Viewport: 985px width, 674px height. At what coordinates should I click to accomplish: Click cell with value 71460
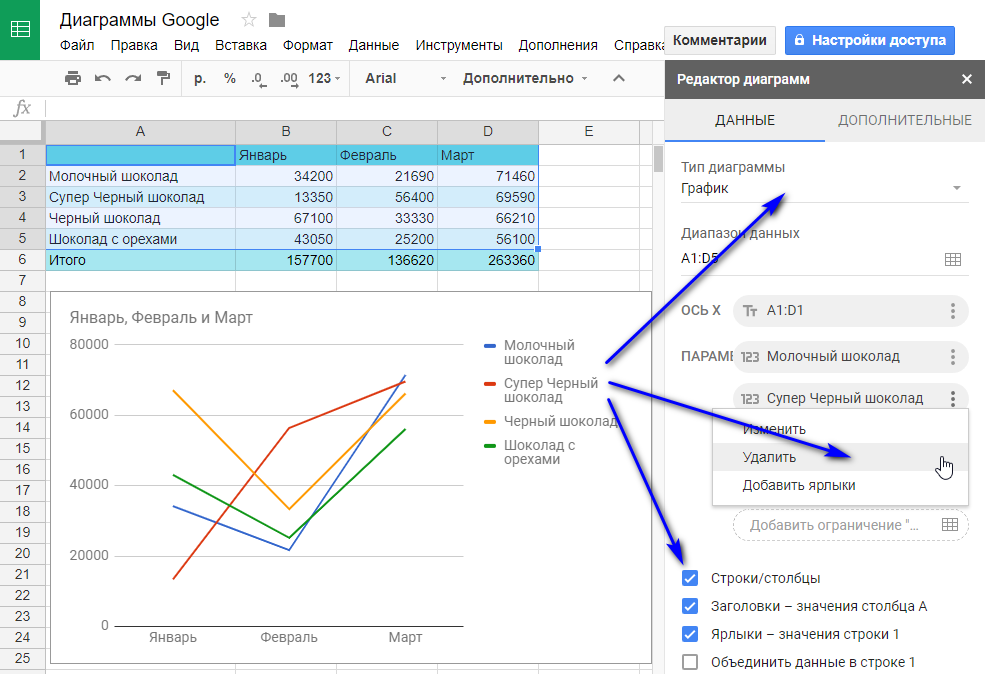point(488,177)
